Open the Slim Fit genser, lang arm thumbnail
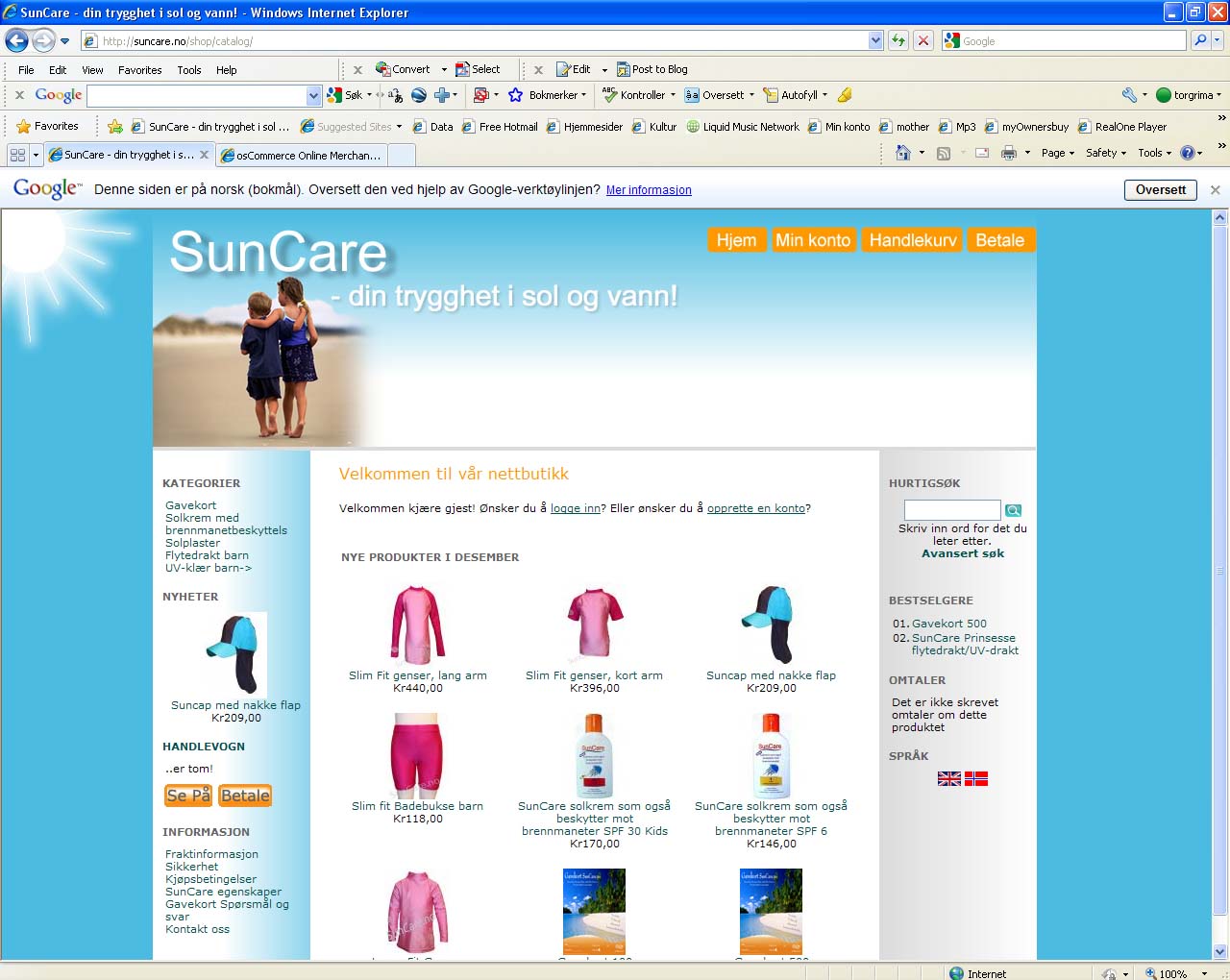This screenshot has width=1230, height=980. (418, 625)
